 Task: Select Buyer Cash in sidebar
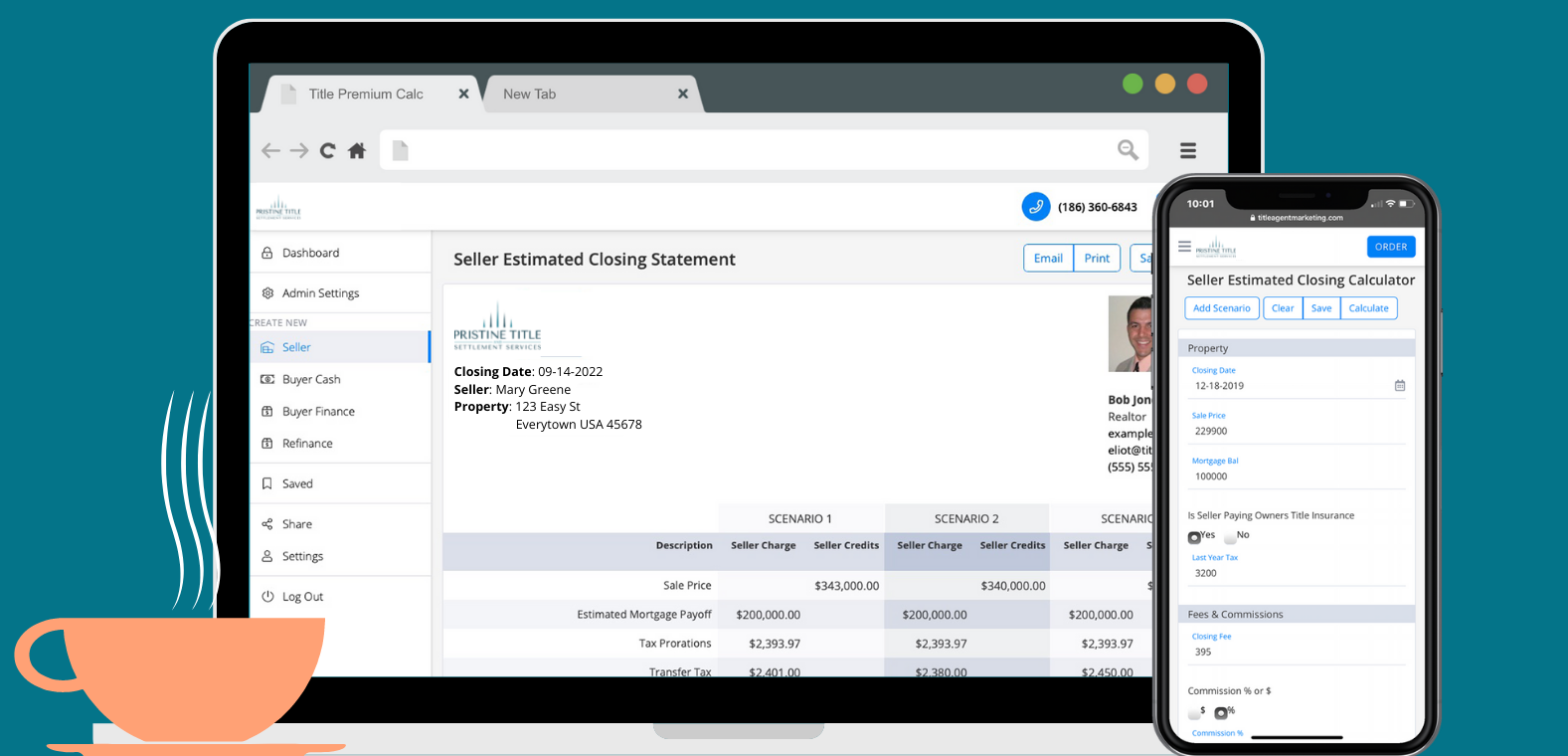340,379
